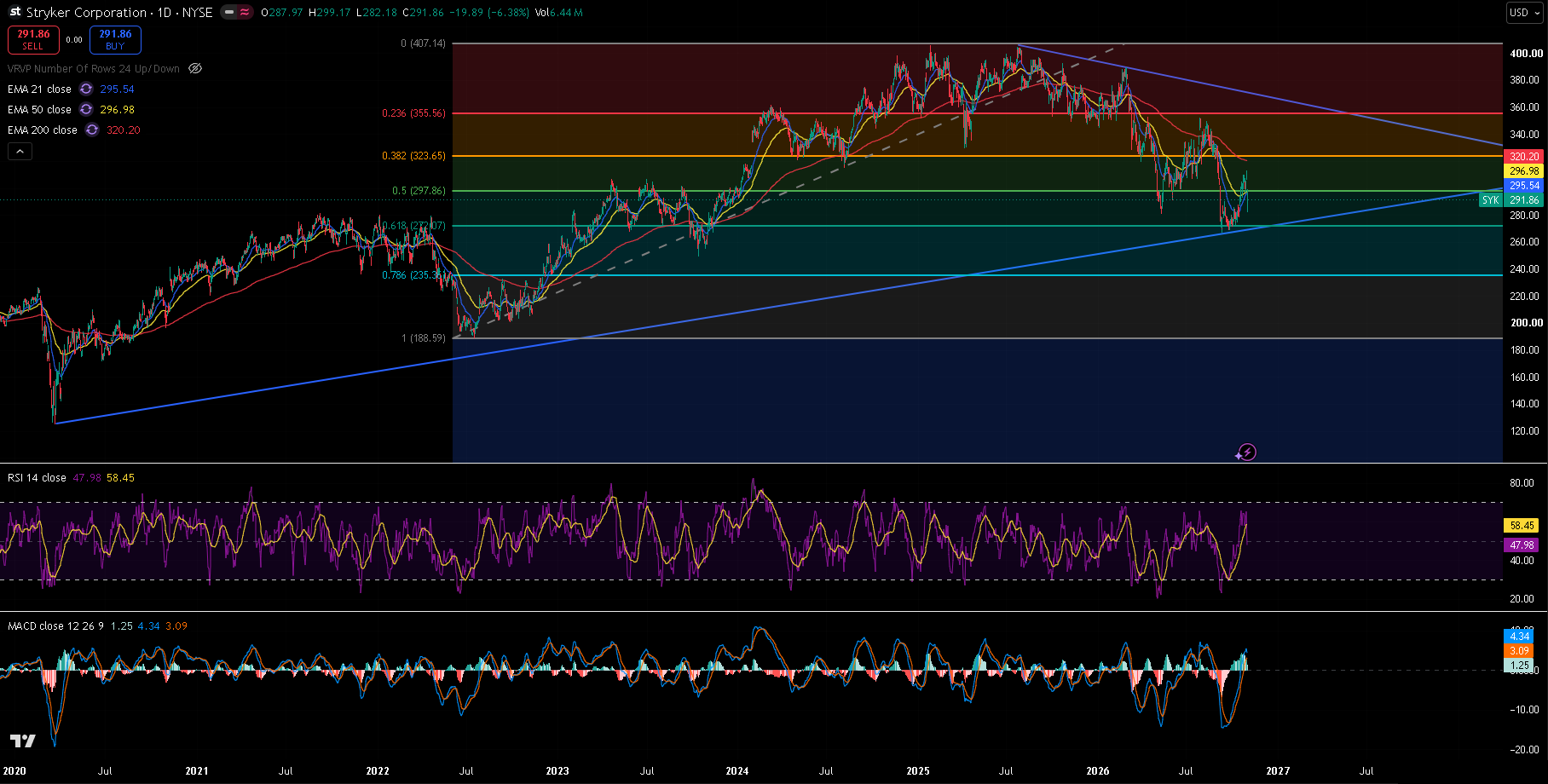Click the red 291.86 SELL button
The width and height of the screenshot is (1548, 784).
coord(33,39)
